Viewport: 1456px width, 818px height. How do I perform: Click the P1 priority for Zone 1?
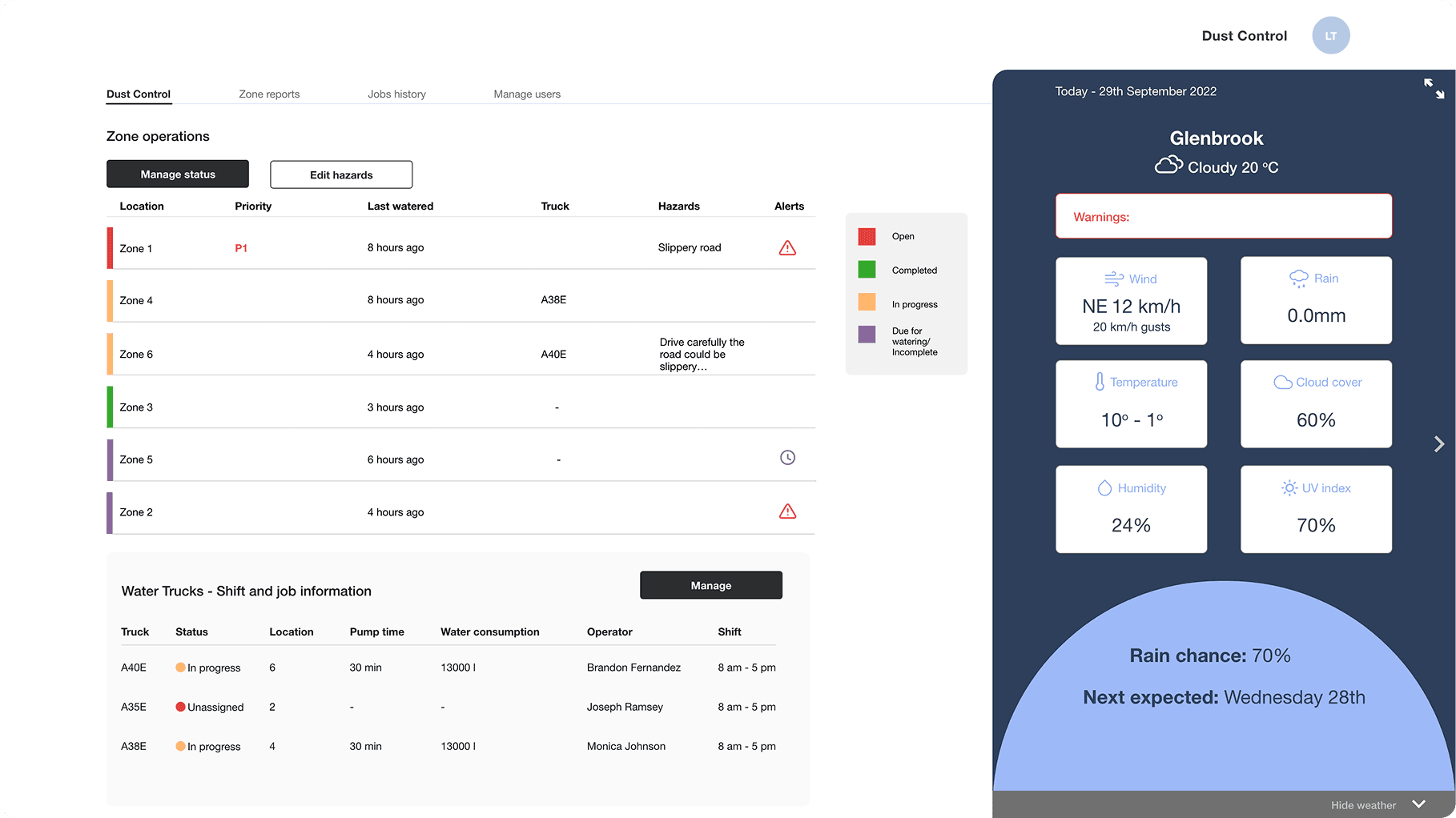pos(241,248)
